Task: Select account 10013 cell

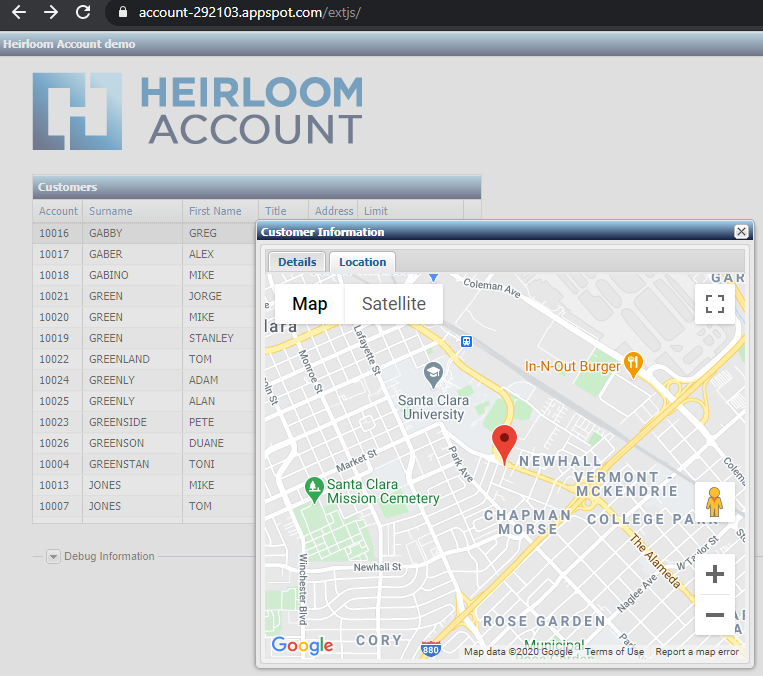Action: (x=58, y=485)
